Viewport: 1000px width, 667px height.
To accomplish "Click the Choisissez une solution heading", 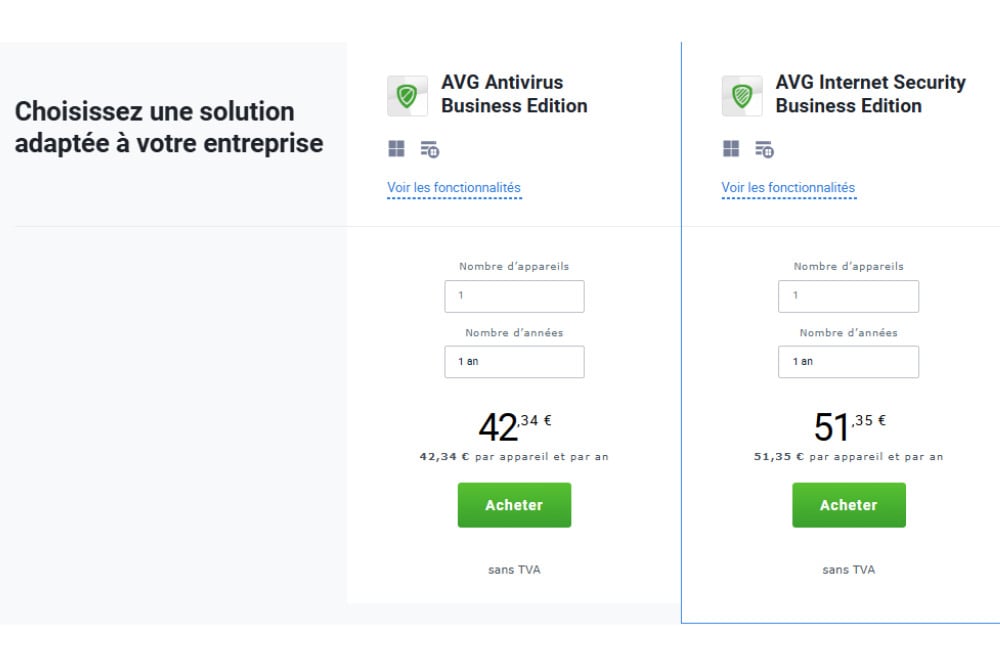I will point(169,127).
